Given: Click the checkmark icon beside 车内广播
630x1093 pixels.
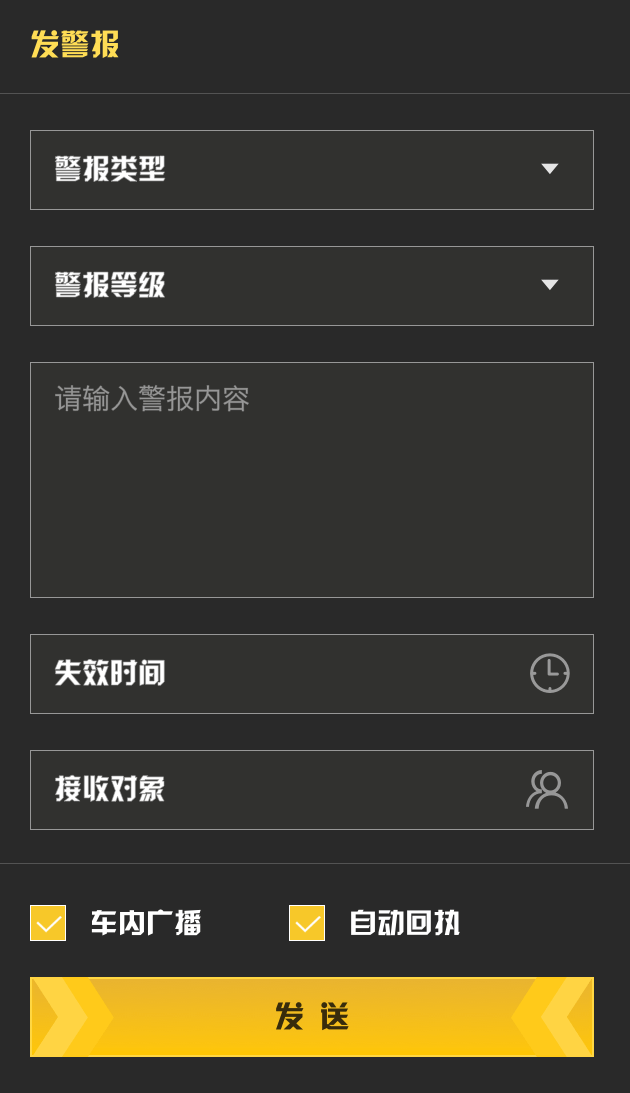Looking at the screenshot, I should 48,924.
